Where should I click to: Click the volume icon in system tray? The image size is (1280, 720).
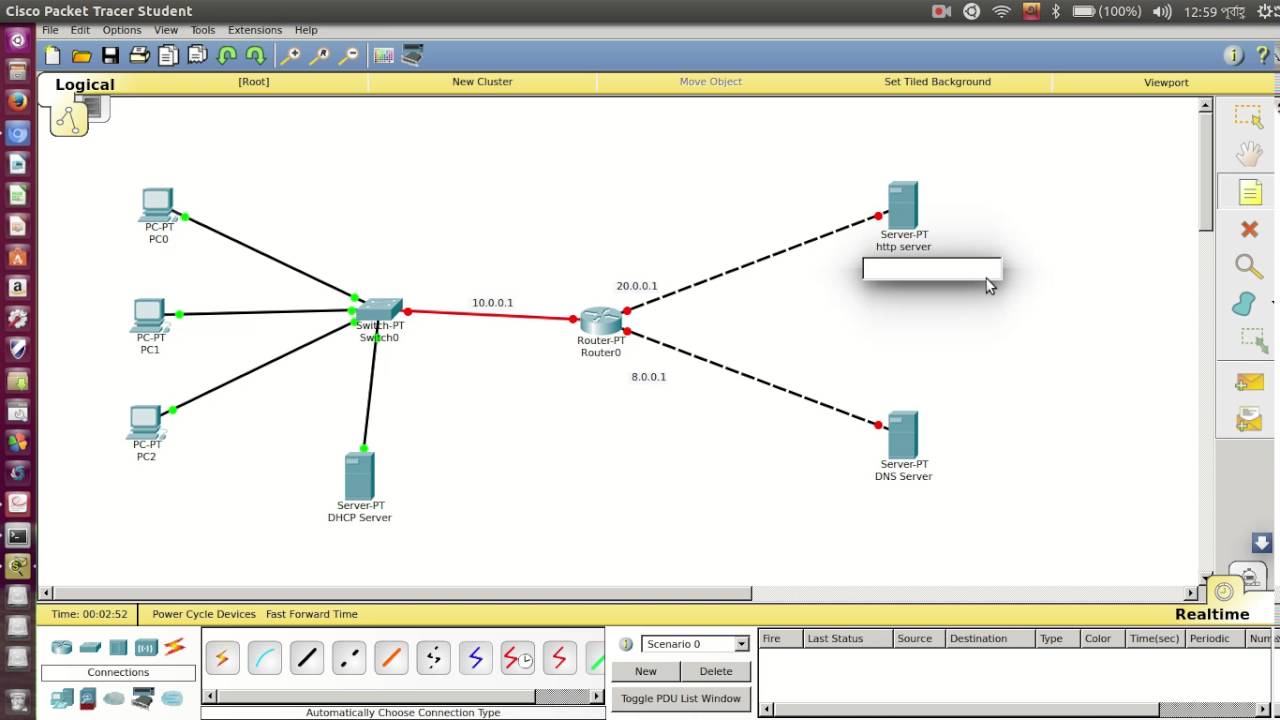1161,12
